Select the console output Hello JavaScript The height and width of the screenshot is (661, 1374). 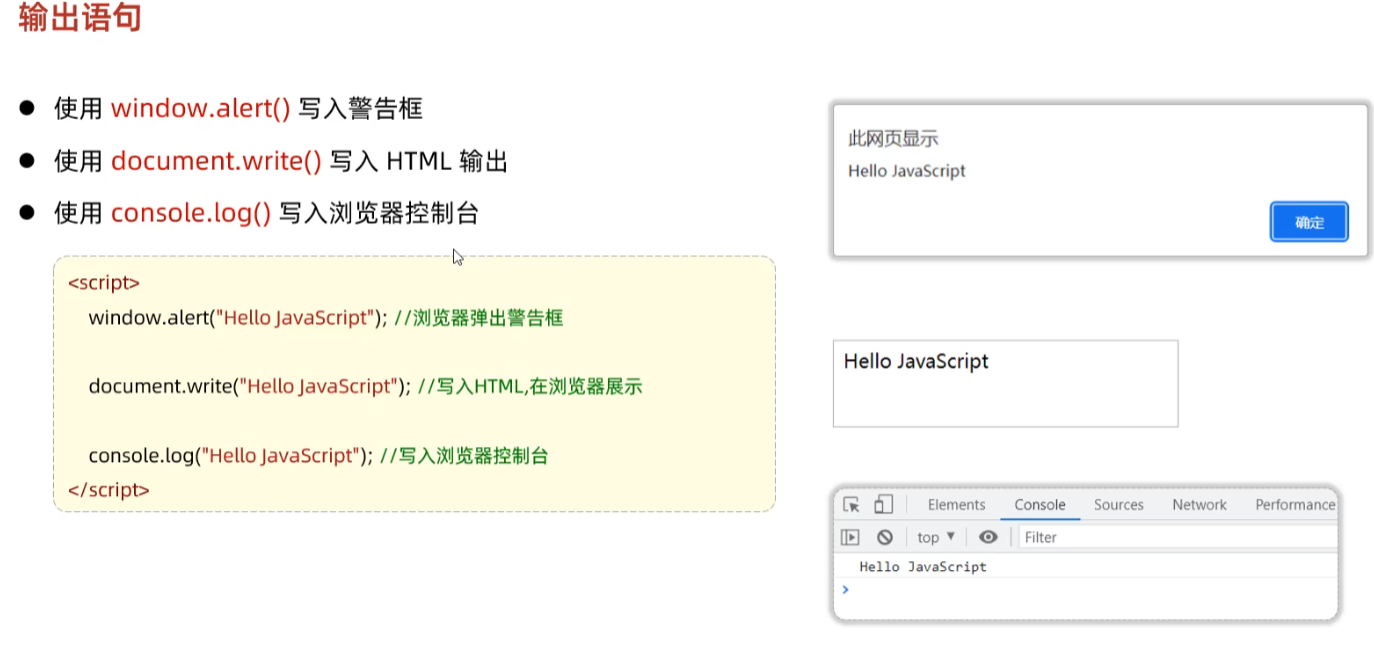[x=923, y=567]
